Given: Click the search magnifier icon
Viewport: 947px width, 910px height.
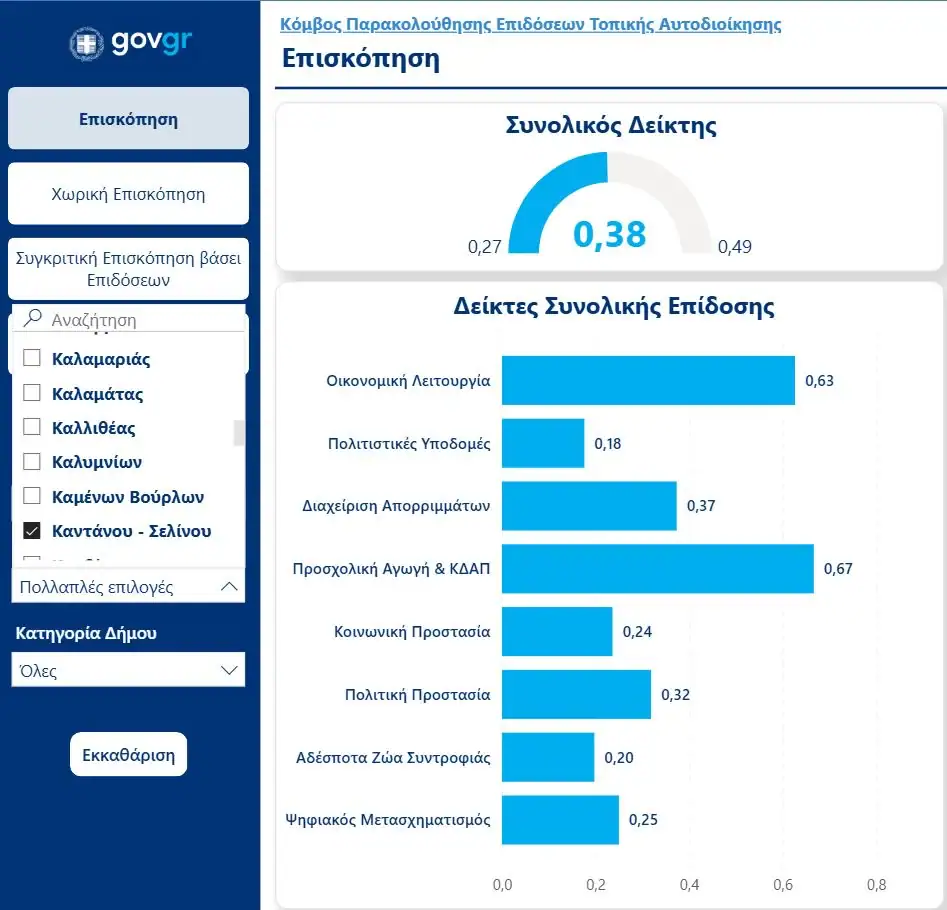Looking at the screenshot, I should click(x=33, y=319).
